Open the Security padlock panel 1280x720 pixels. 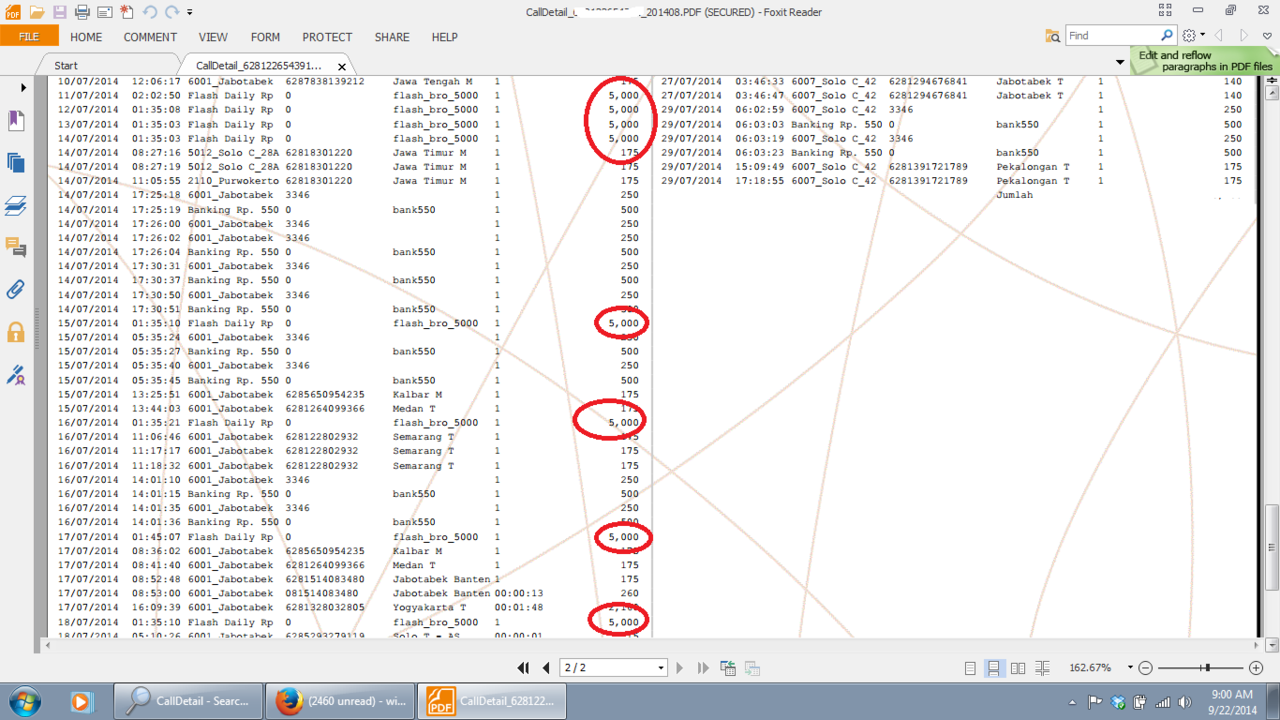16,332
